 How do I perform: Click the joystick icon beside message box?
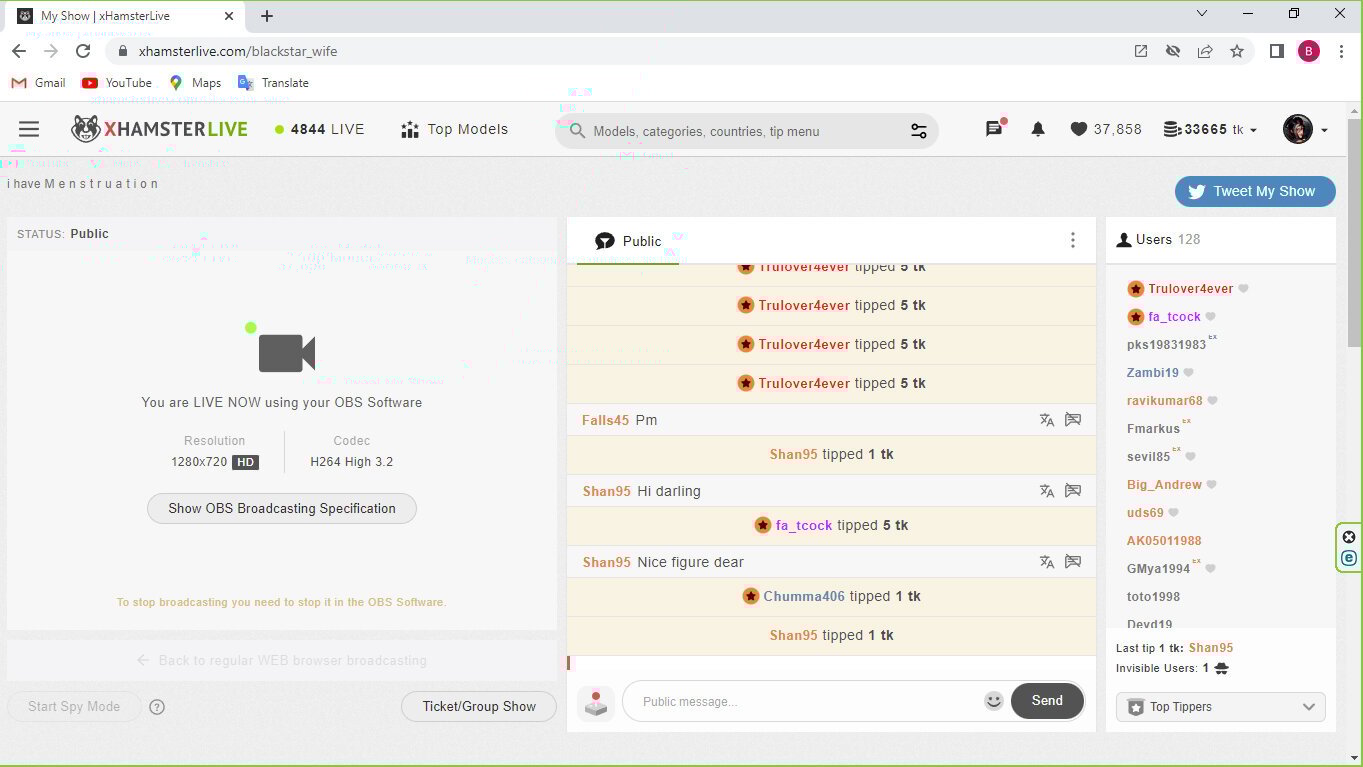(x=596, y=703)
